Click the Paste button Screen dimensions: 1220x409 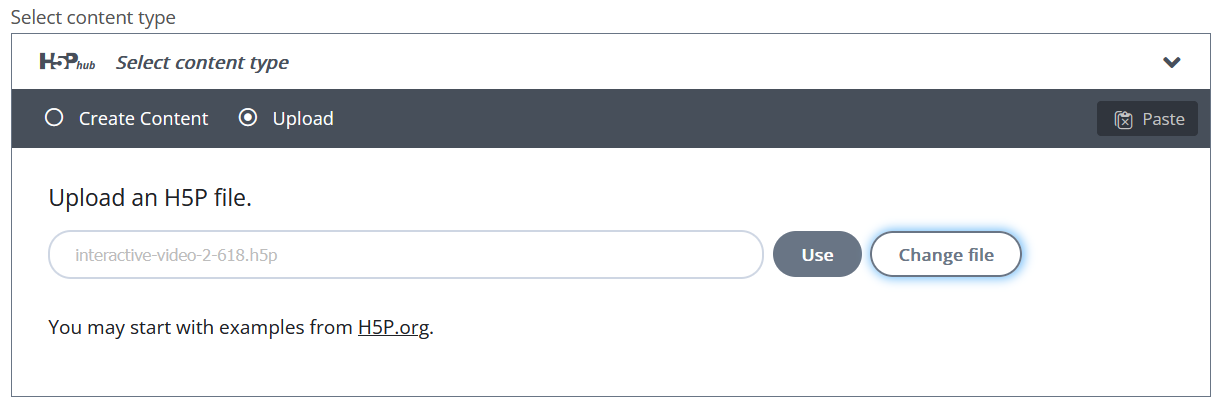(x=1147, y=119)
